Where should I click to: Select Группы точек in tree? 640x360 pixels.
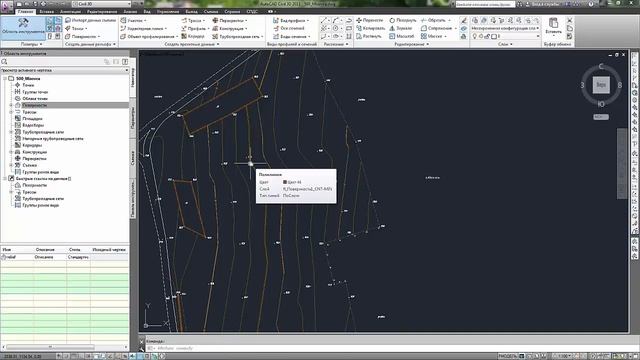[x=35, y=92]
